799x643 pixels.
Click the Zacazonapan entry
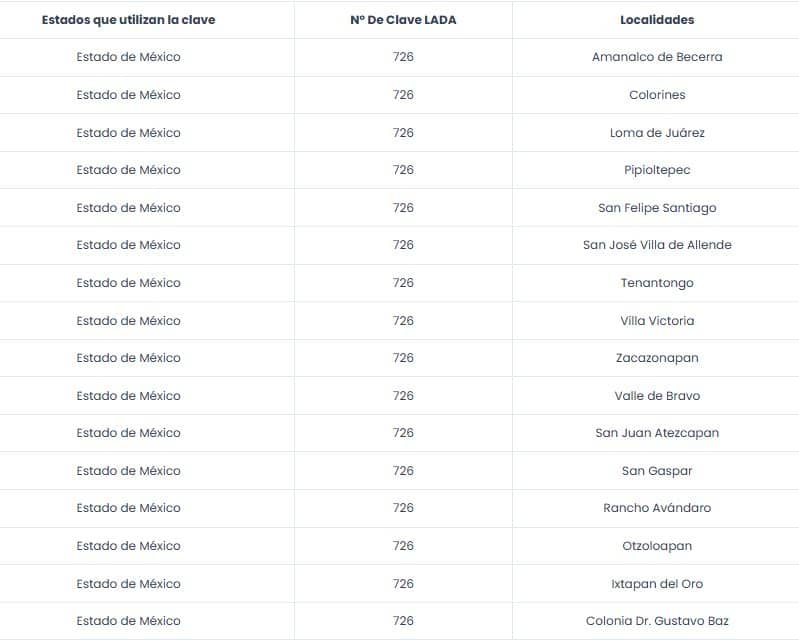[657, 358]
